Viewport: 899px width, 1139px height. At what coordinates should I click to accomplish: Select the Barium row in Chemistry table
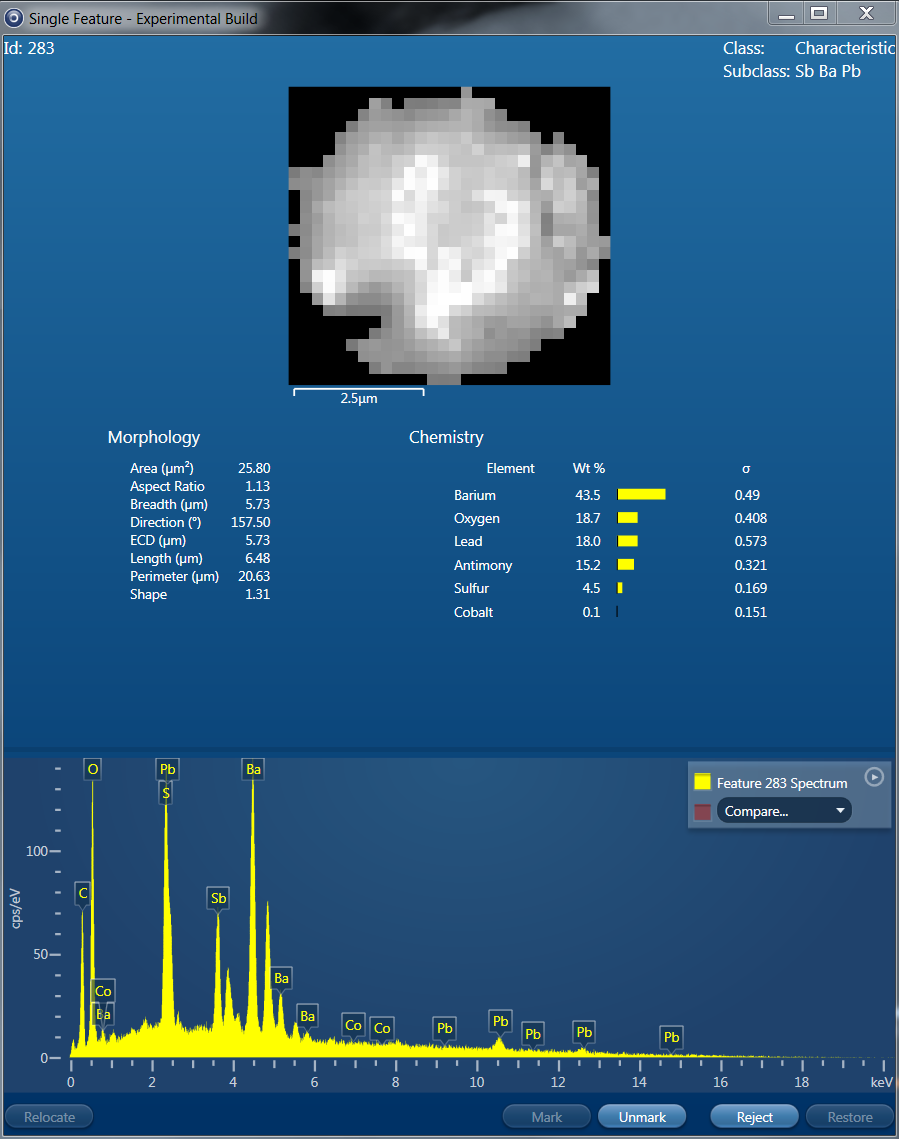(x=475, y=495)
